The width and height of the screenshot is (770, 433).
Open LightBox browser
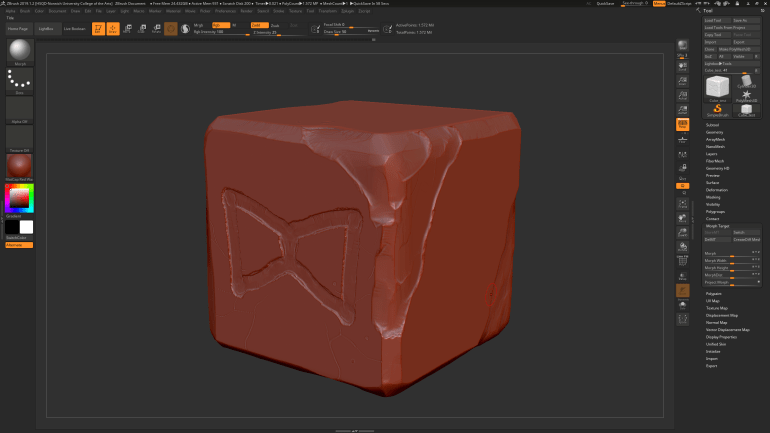[x=47, y=29]
